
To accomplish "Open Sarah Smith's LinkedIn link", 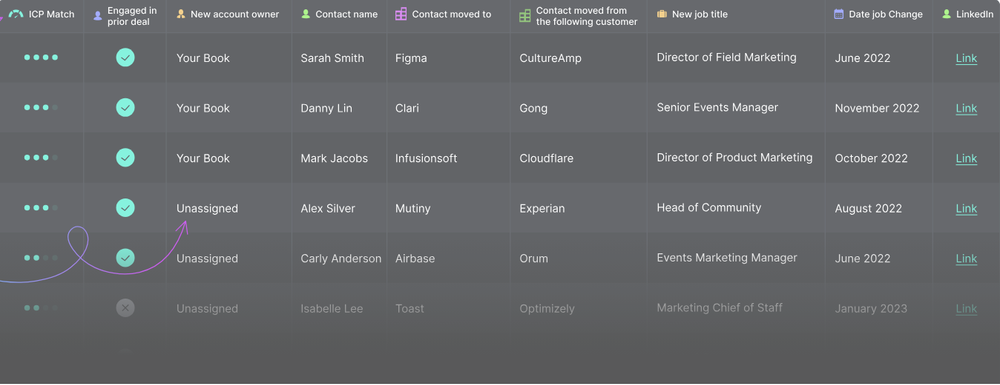I will click(966, 59).
